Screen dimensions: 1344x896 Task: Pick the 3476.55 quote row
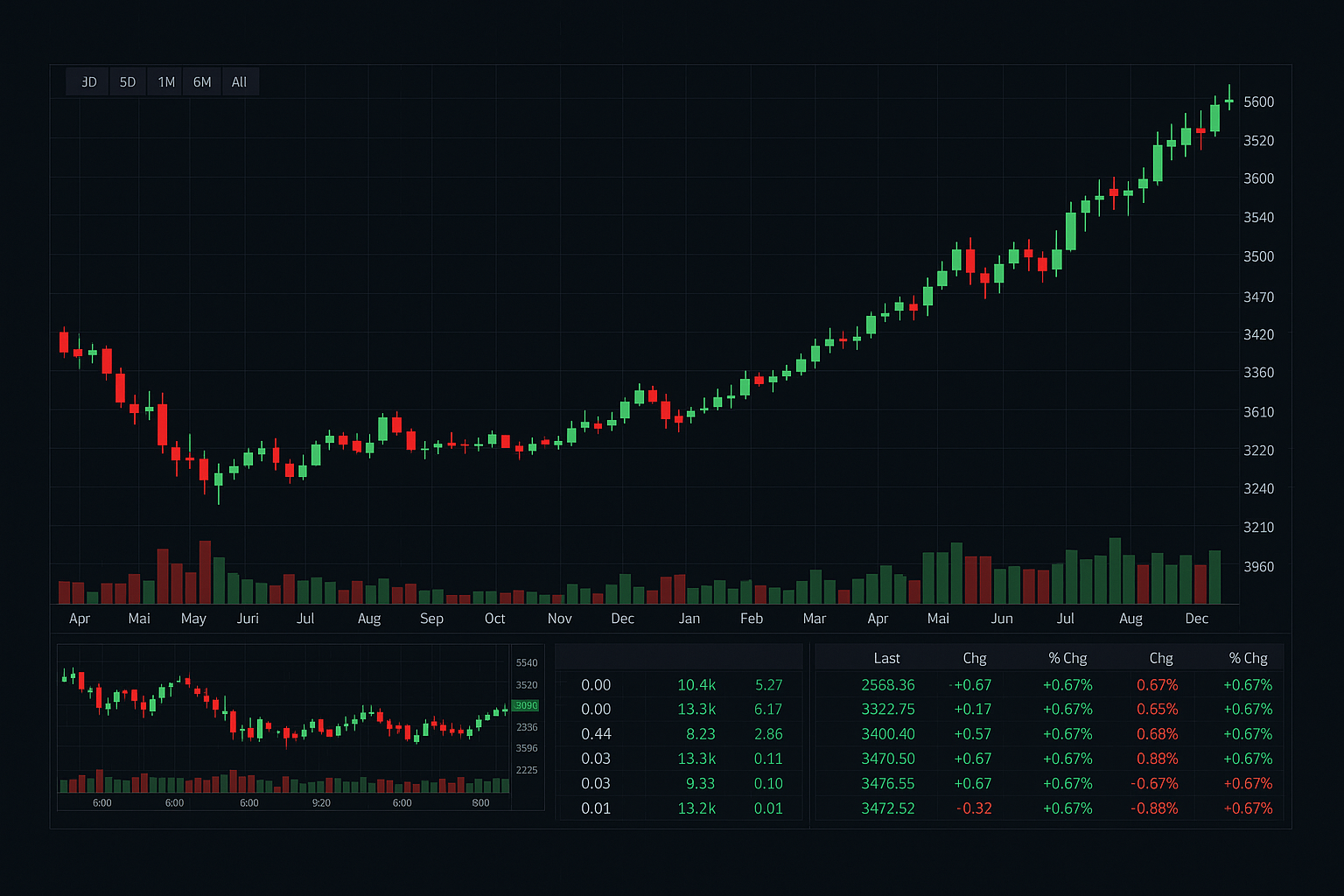click(887, 784)
